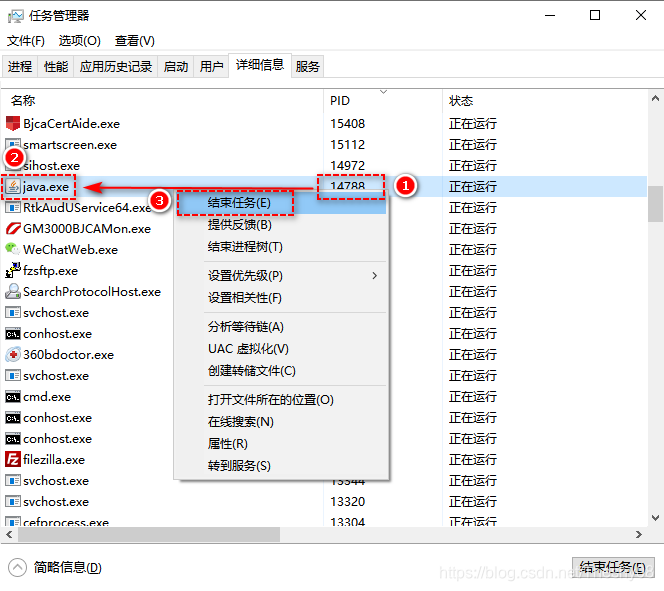
Task: Sort by the Status column header
Action: tap(545, 101)
